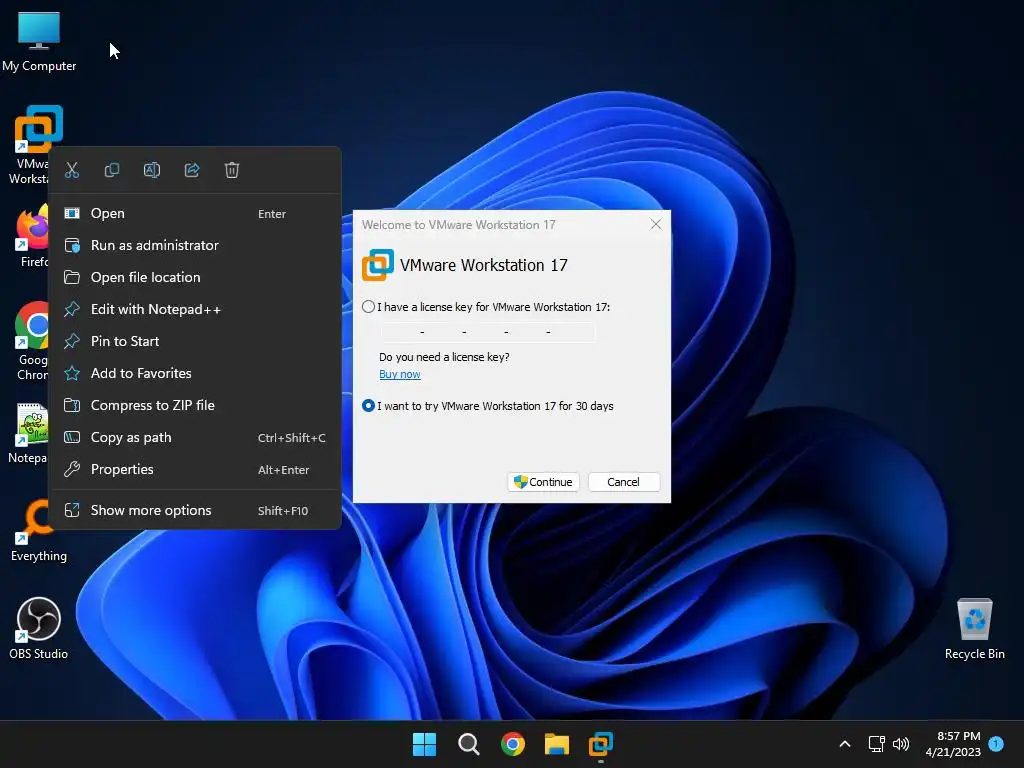Choose Open file location
The image size is (1024, 768).
click(x=195, y=278)
